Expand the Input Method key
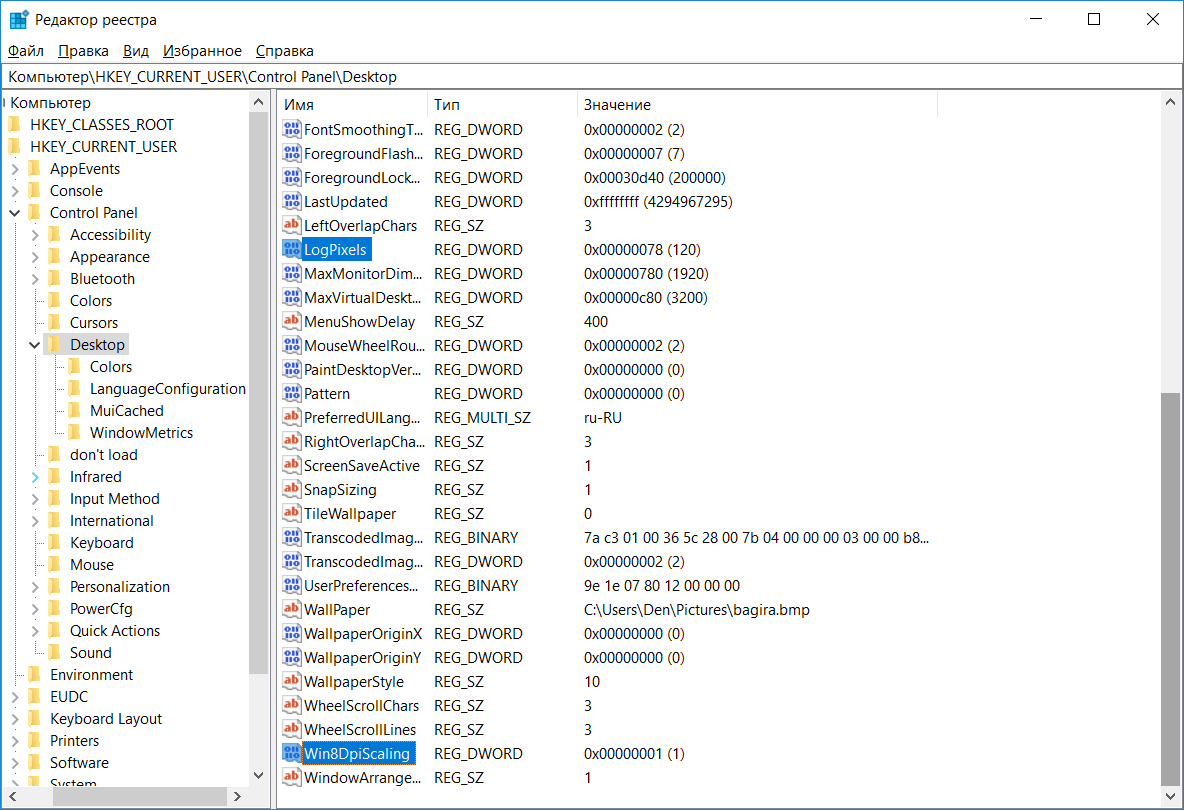The height and width of the screenshot is (810, 1184). (x=35, y=498)
